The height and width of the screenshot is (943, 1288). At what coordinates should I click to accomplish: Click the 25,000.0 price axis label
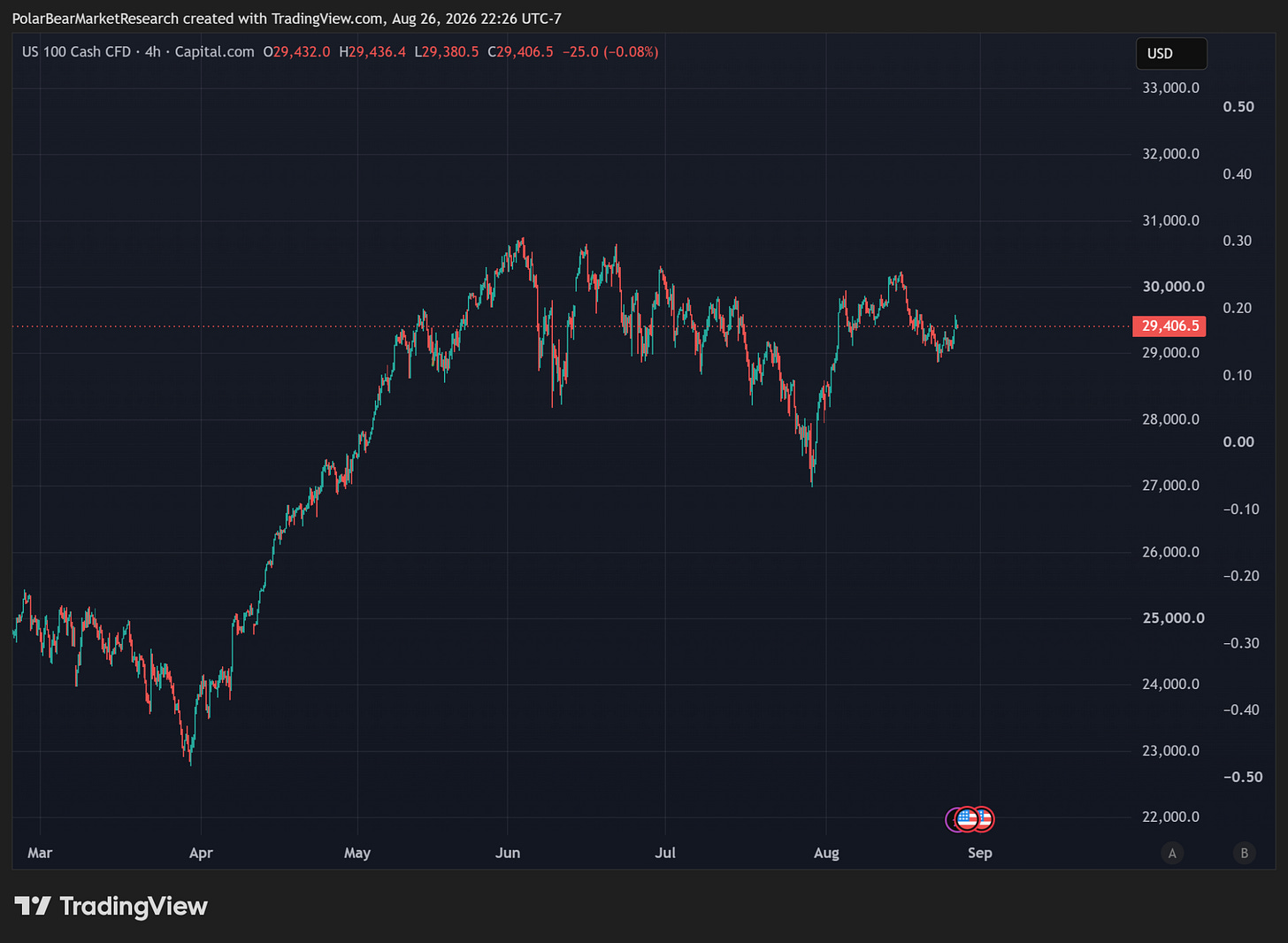click(1173, 618)
